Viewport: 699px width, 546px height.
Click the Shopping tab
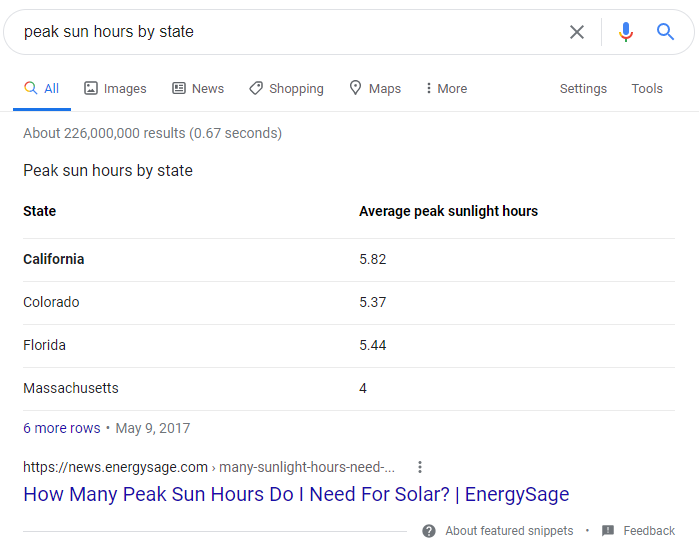[x=286, y=89]
